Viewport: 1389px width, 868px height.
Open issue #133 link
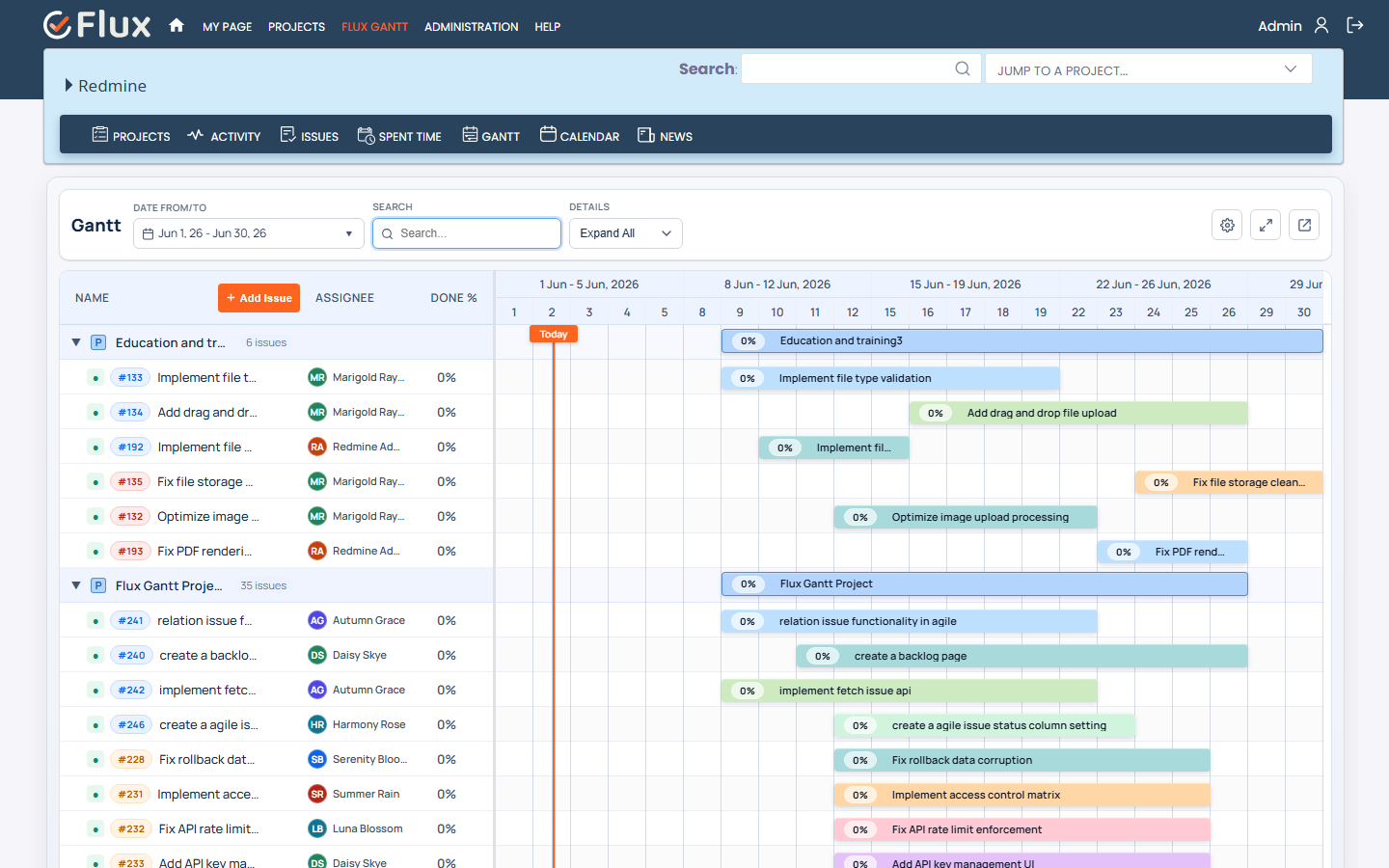(x=130, y=377)
